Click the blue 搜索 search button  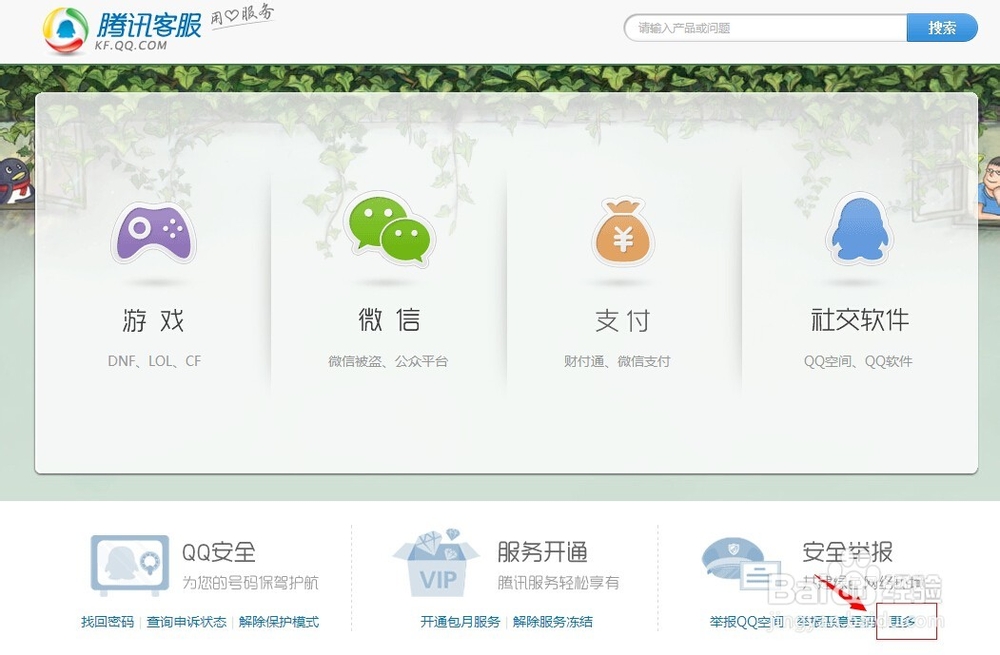tap(942, 28)
